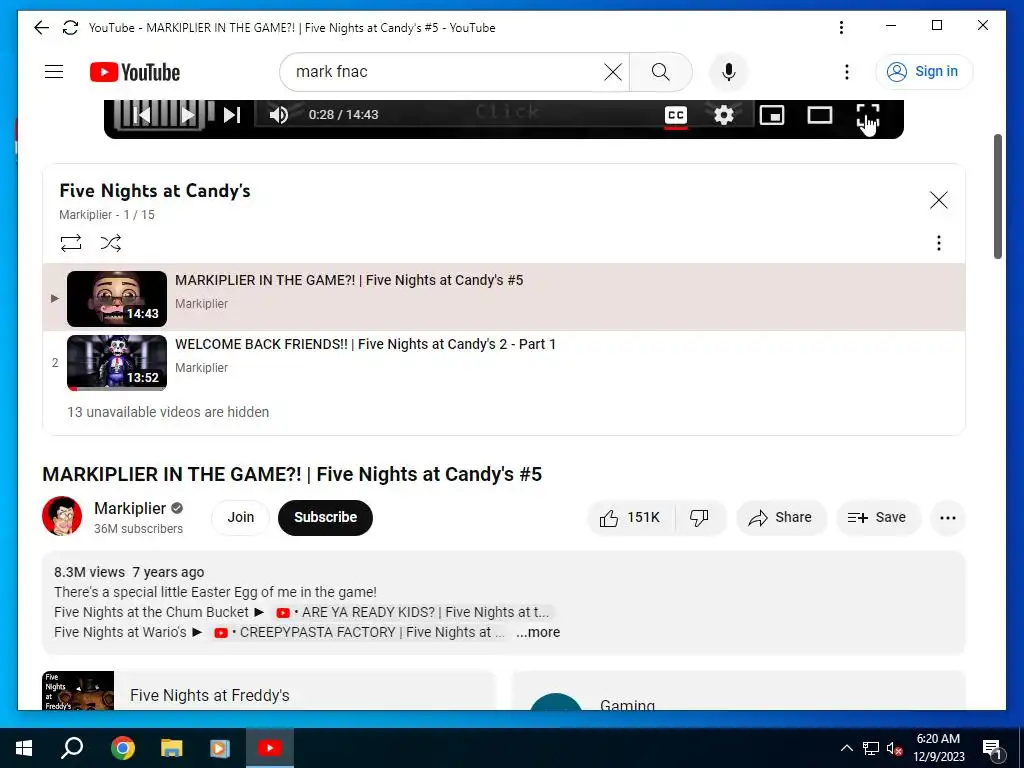This screenshot has width=1024, height=768.
Task: Click '13 unavailable videos are hidden' text
Action: point(168,412)
